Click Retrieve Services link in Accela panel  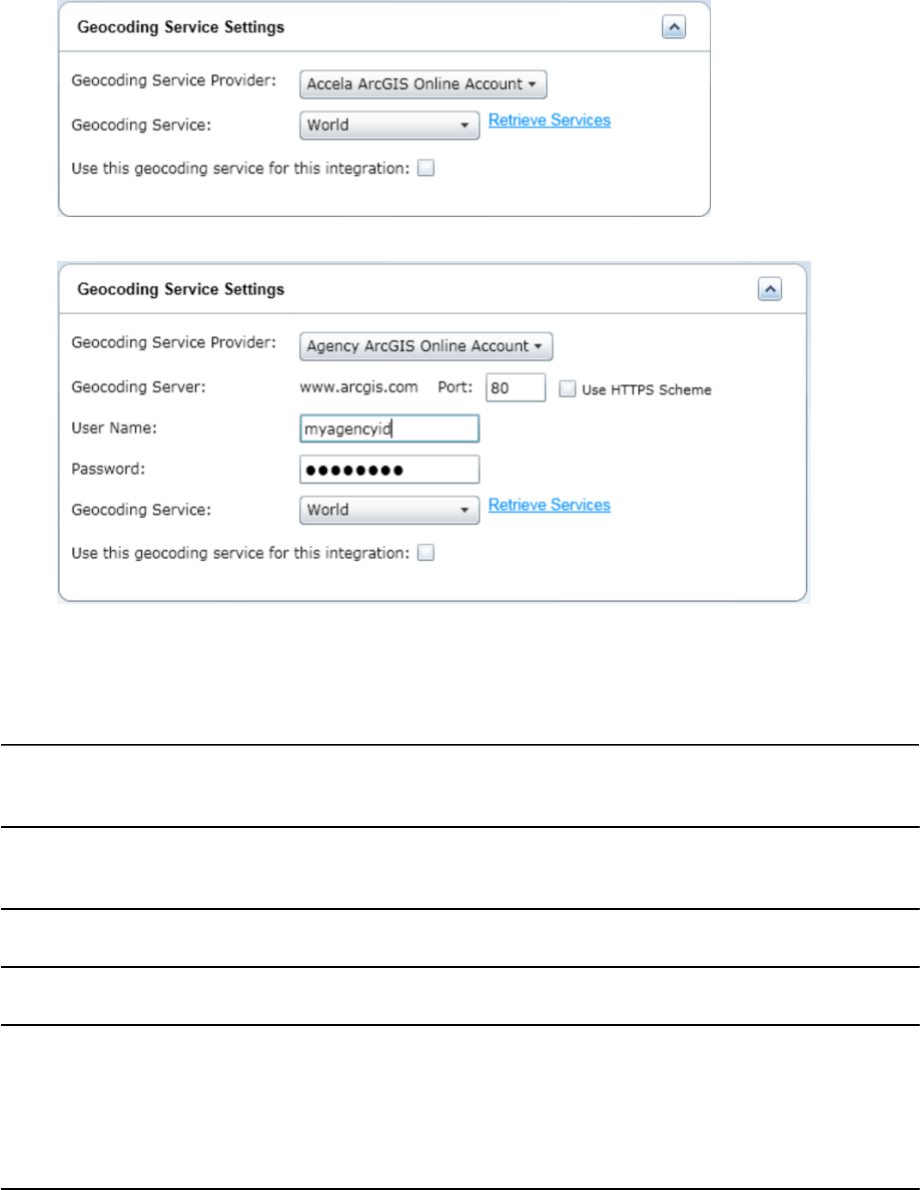click(549, 121)
